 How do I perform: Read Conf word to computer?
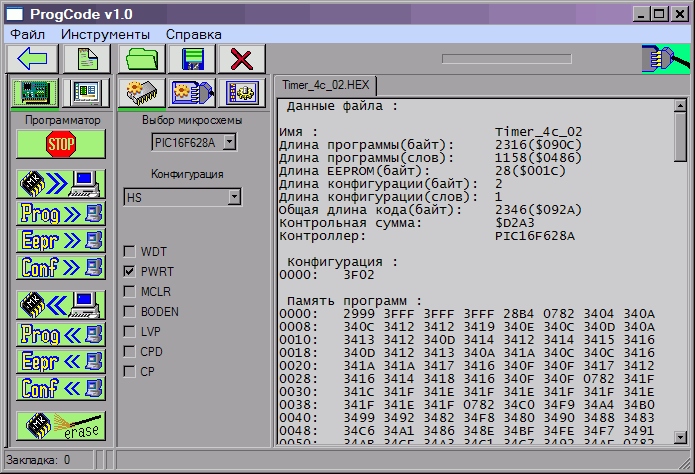[x=61, y=267]
